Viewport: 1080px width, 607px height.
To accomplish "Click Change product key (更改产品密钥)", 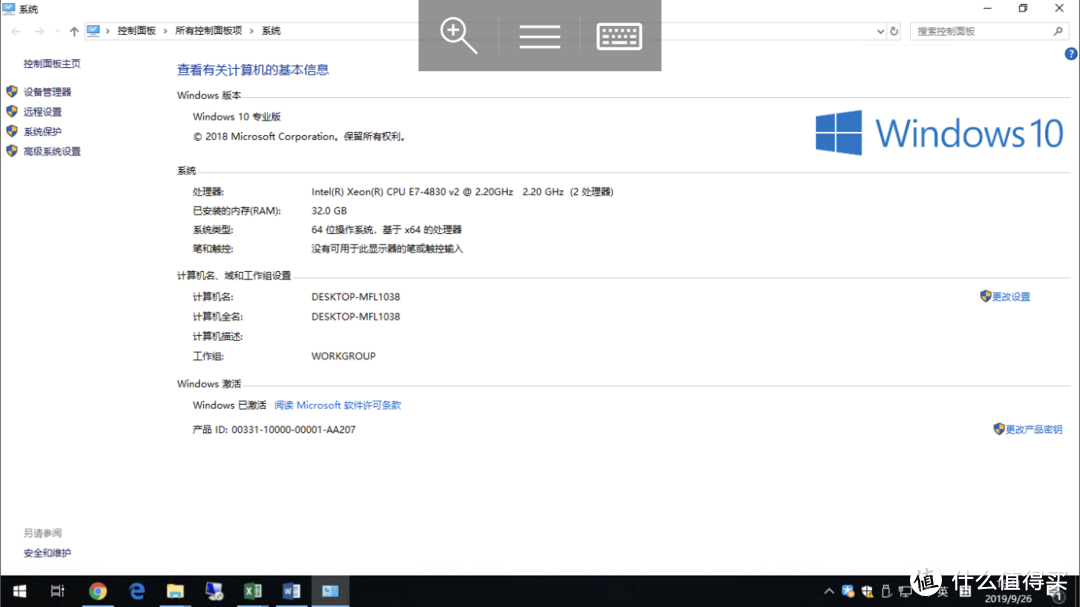I will point(1033,429).
